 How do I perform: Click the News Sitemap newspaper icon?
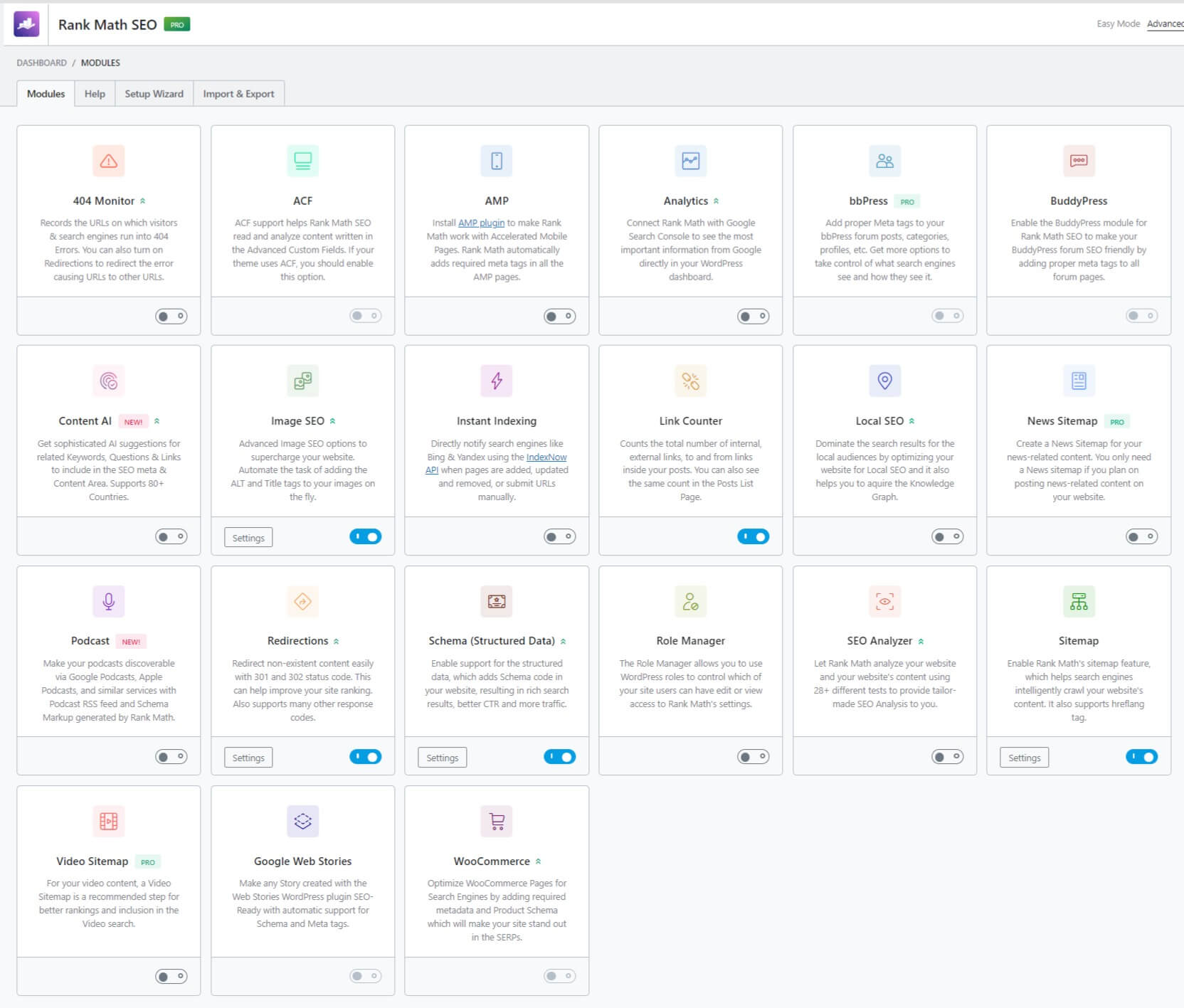1079,381
